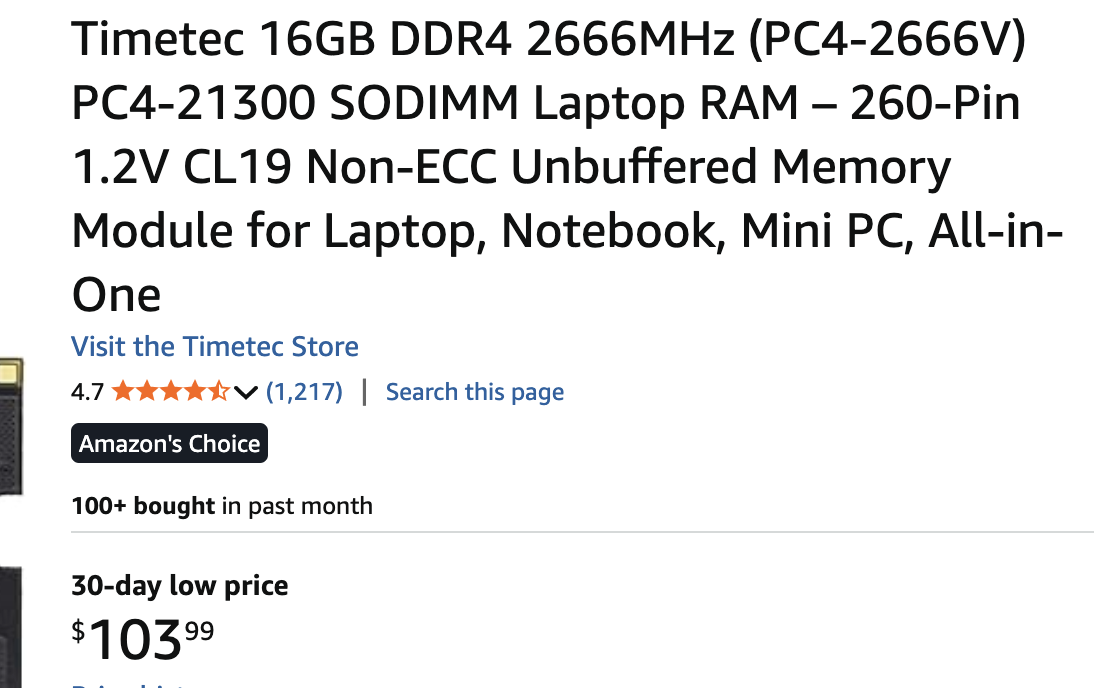Select the lower product thumbnail at left edge
The height and width of the screenshot is (688, 1114).
click(x=11, y=625)
